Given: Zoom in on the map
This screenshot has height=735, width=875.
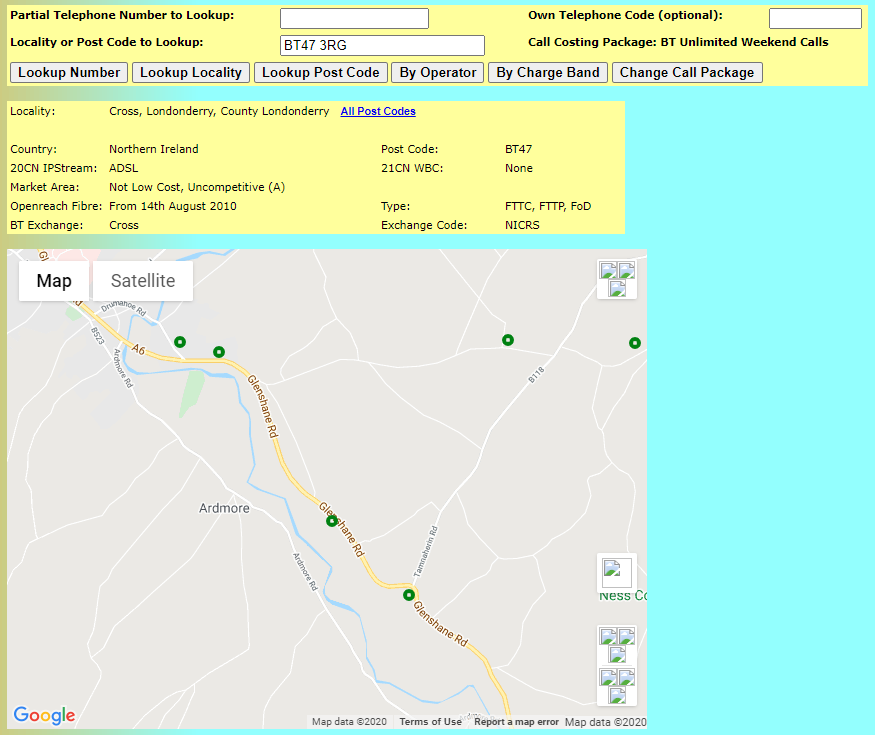Looking at the screenshot, I should click(617, 645).
